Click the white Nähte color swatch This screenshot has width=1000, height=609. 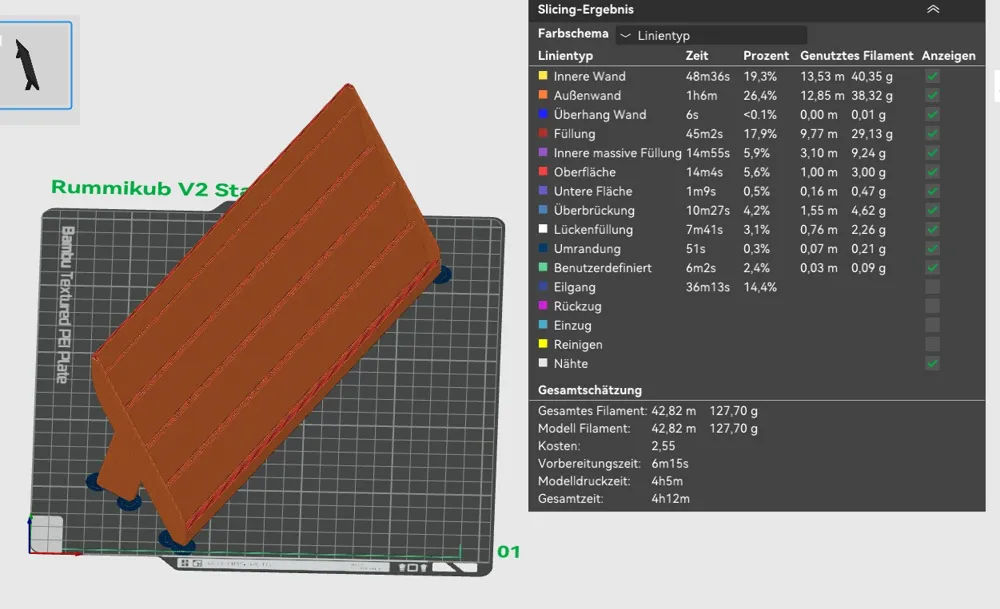coord(543,362)
